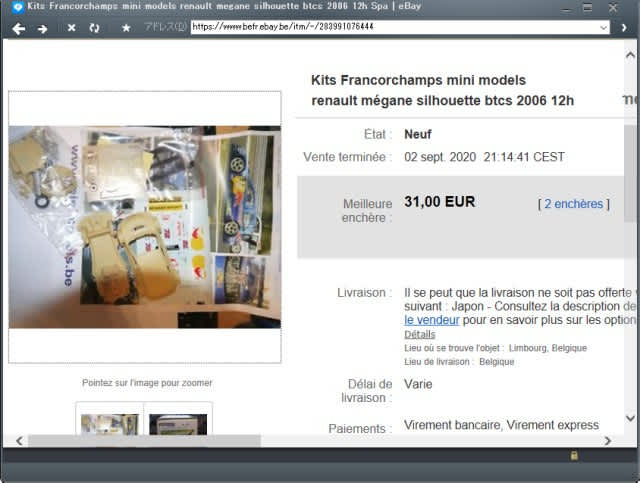This screenshot has height=483, width=640.
Task: Open the le vendeur link
Action: pyautogui.click(x=431, y=320)
